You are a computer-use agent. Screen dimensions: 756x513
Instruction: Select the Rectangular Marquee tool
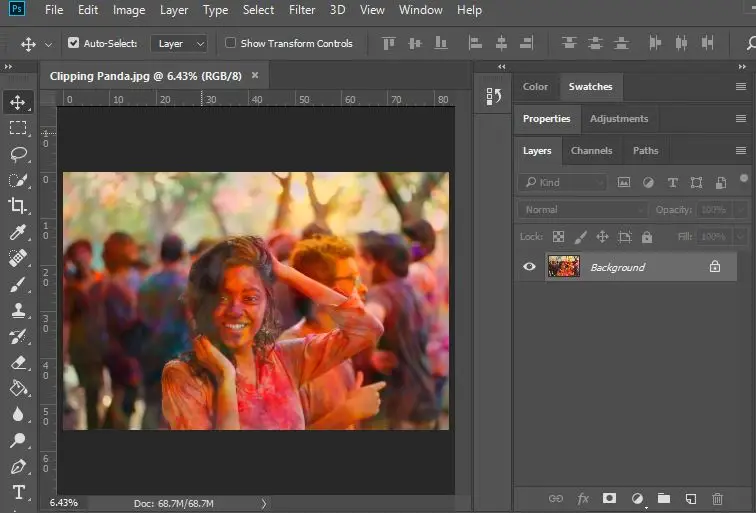coord(18,128)
